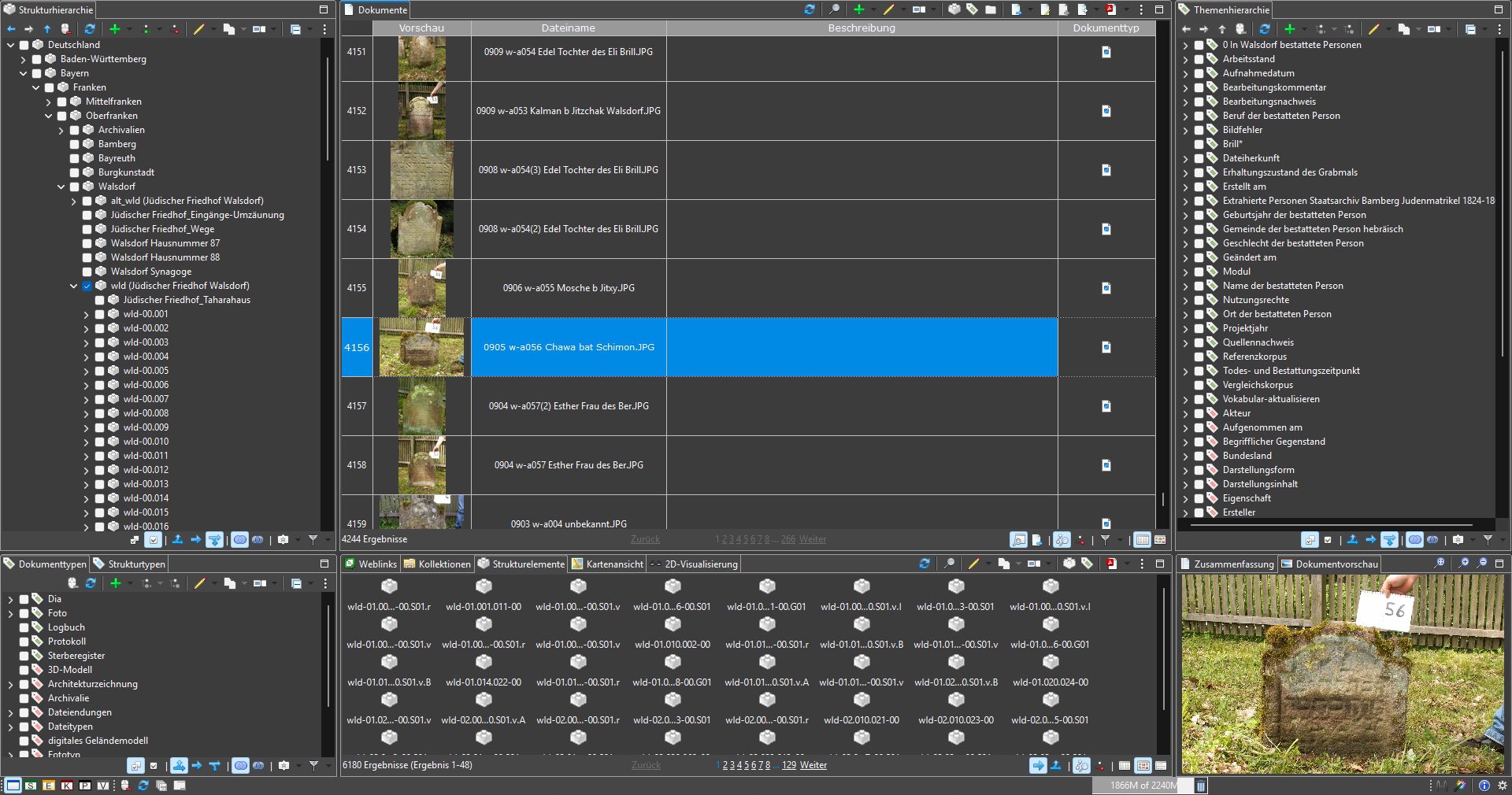Select the thumbnail of 0904 w-a057 Esther Frau des Ber.JPG
This screenshot has width=1512, height=795.
pyautogui.click(x=421, y=465)
